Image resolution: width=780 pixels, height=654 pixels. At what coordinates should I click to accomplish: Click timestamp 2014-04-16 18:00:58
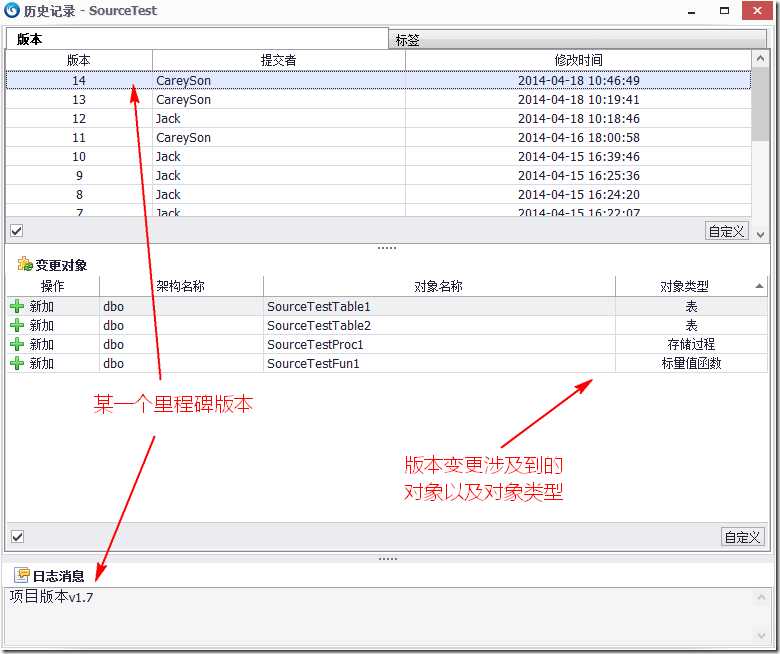coord(579,137)
